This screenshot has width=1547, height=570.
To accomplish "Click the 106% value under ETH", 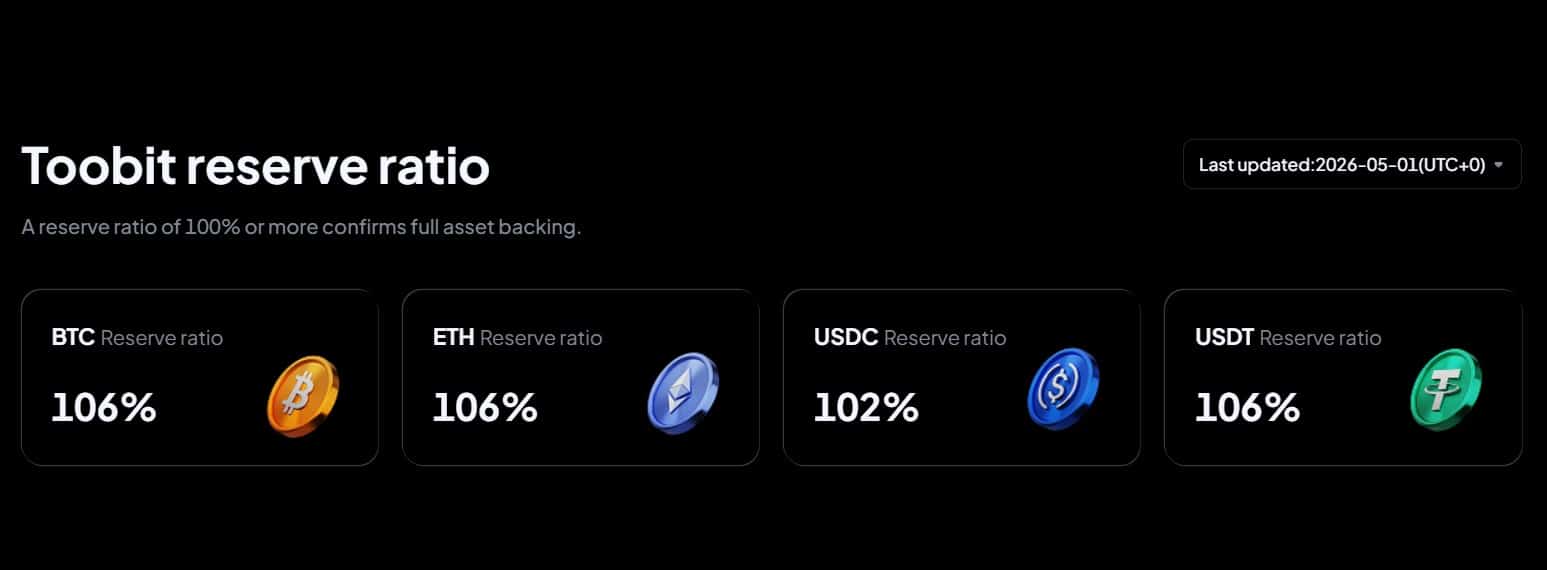I will [485, 407].
